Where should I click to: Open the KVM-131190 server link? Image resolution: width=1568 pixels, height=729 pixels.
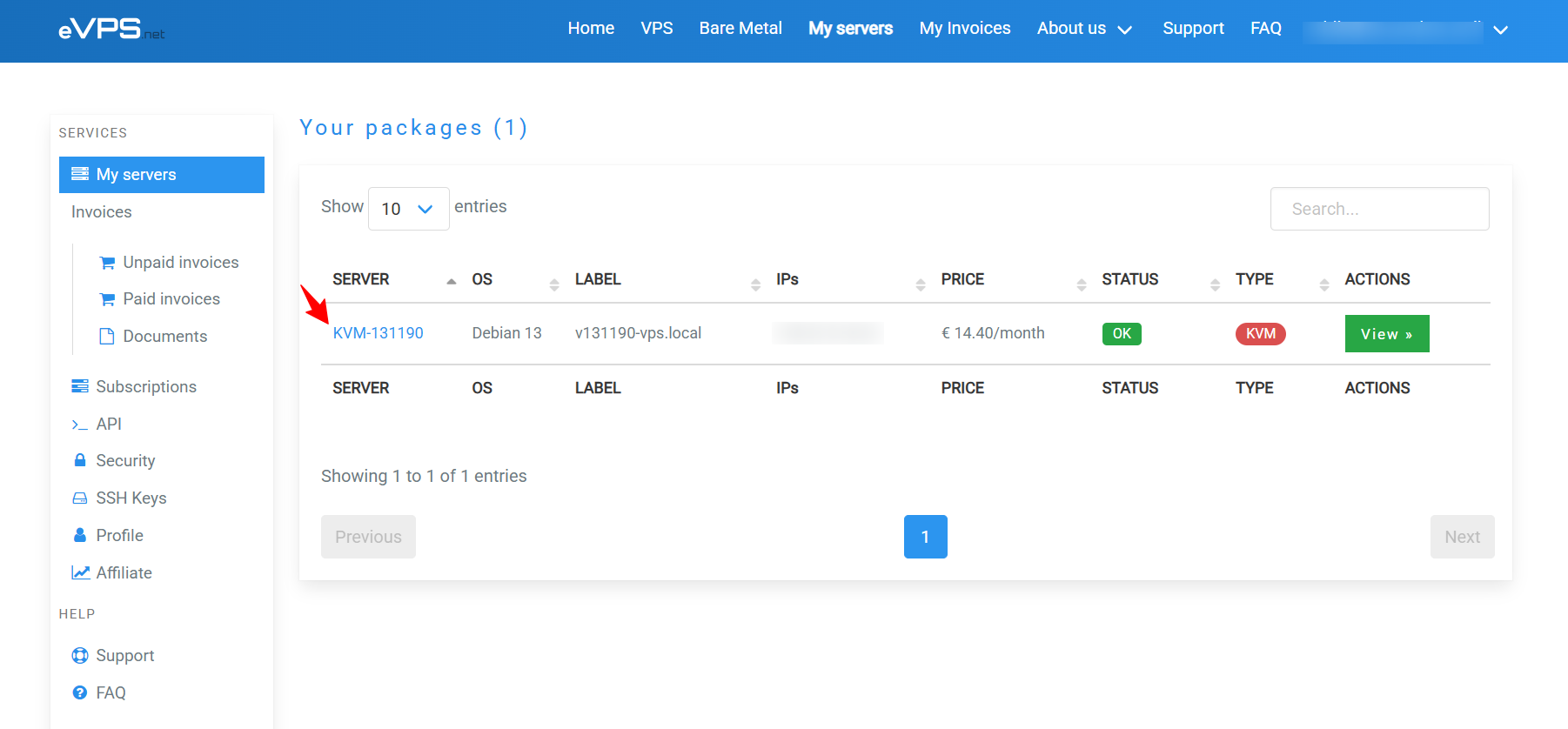(378, 333)
